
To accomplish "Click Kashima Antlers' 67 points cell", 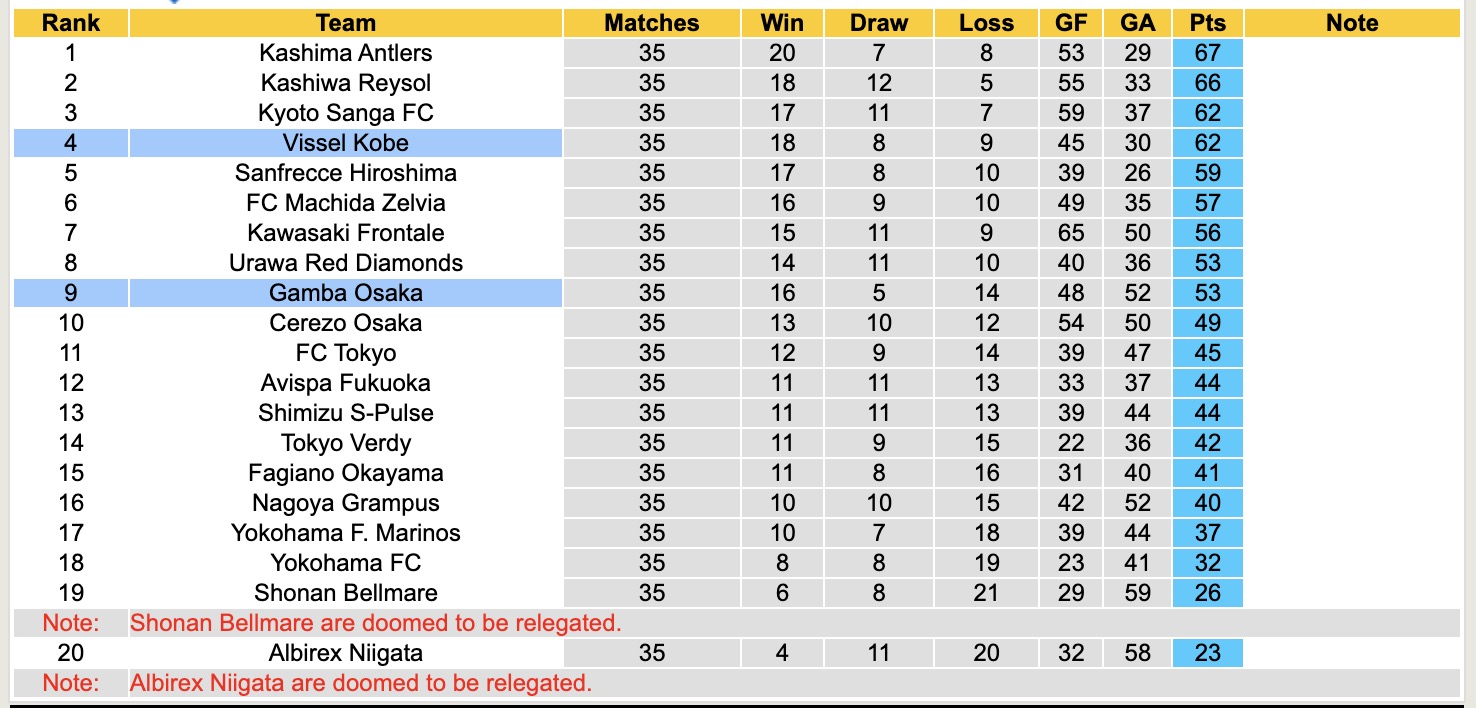I will (x=1208, y=53).
